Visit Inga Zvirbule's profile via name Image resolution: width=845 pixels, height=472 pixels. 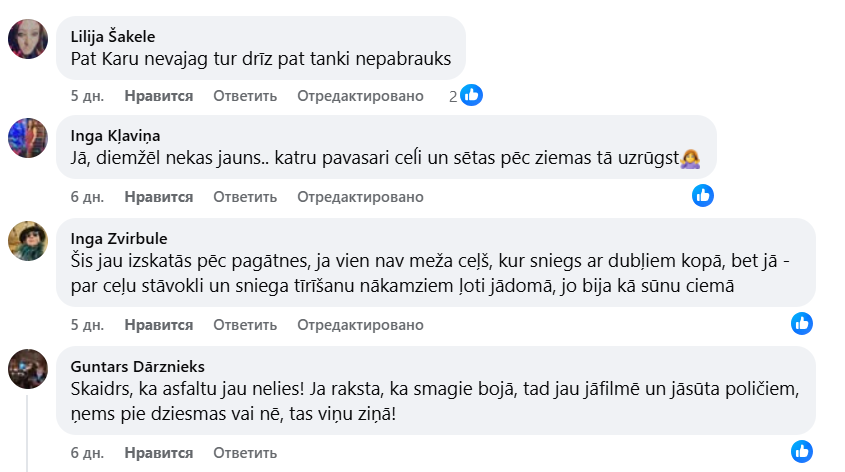click(119, 238)
